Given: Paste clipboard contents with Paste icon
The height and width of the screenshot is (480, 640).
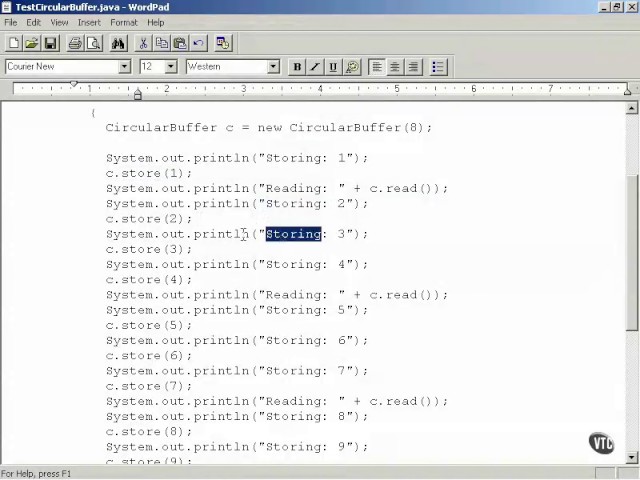Looking at the screenshot, I should 180,43.
